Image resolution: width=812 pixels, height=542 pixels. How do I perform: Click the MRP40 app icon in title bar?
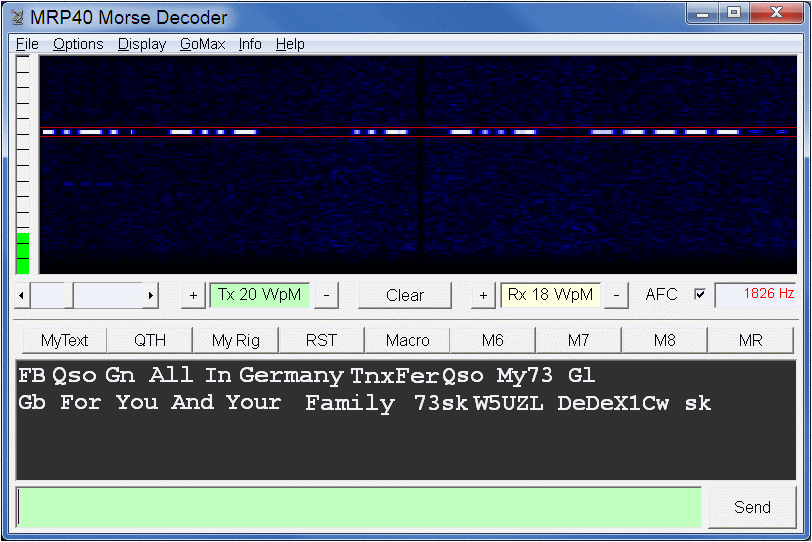17,17
